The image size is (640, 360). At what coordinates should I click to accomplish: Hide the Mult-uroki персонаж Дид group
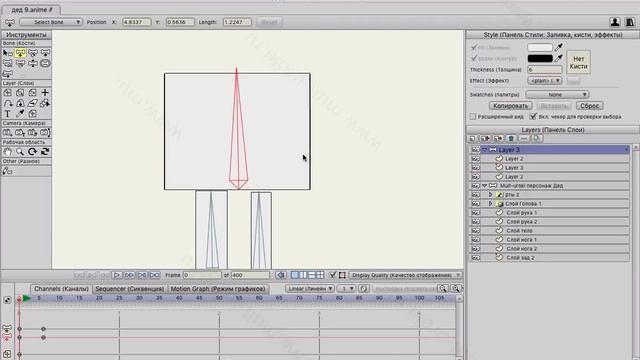point(476,186)
